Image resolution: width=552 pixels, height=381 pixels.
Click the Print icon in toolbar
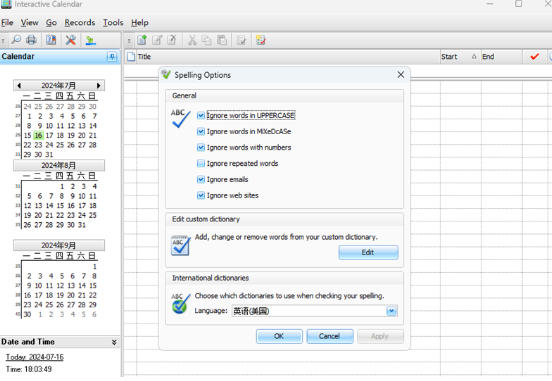tap(31, 40)
